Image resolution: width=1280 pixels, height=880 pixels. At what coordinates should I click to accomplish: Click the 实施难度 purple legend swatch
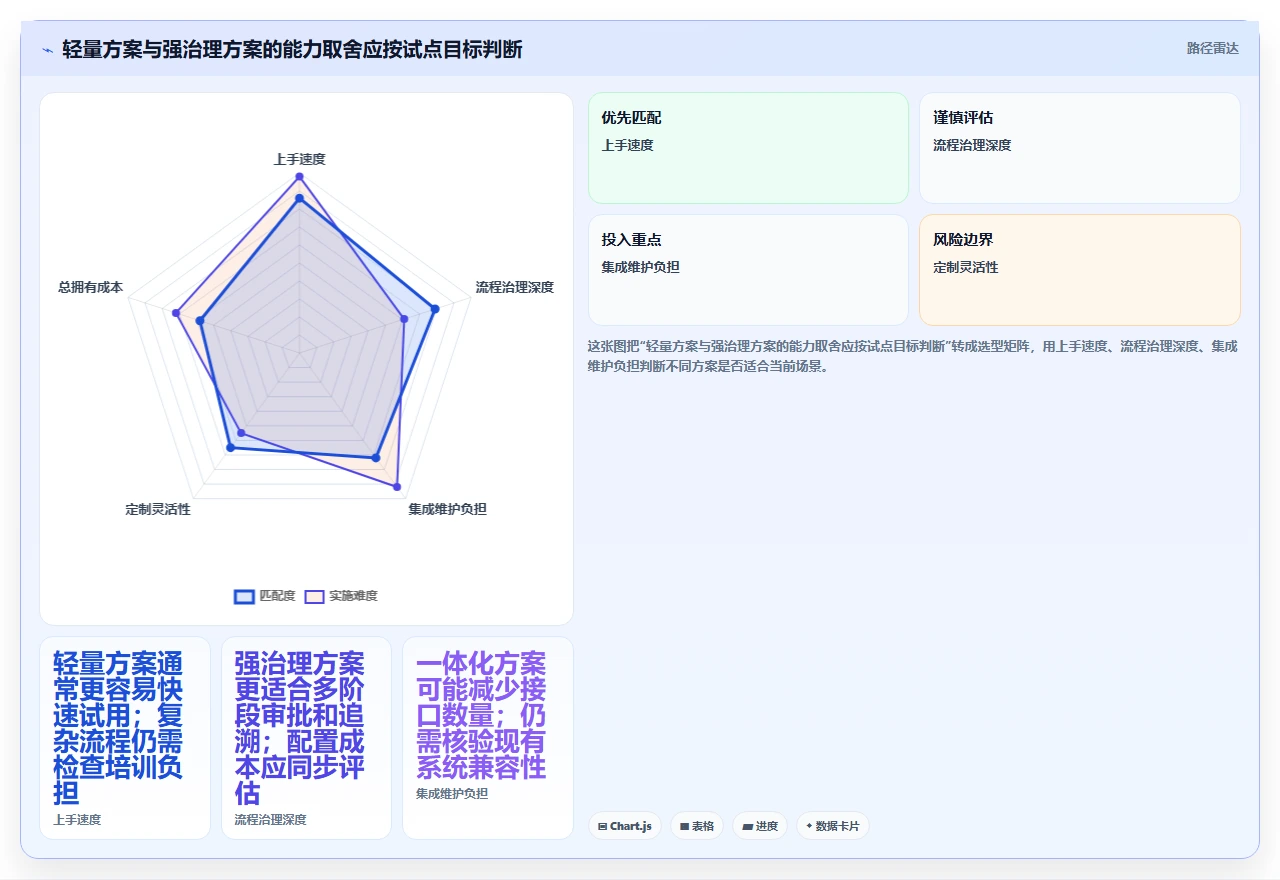315,596
